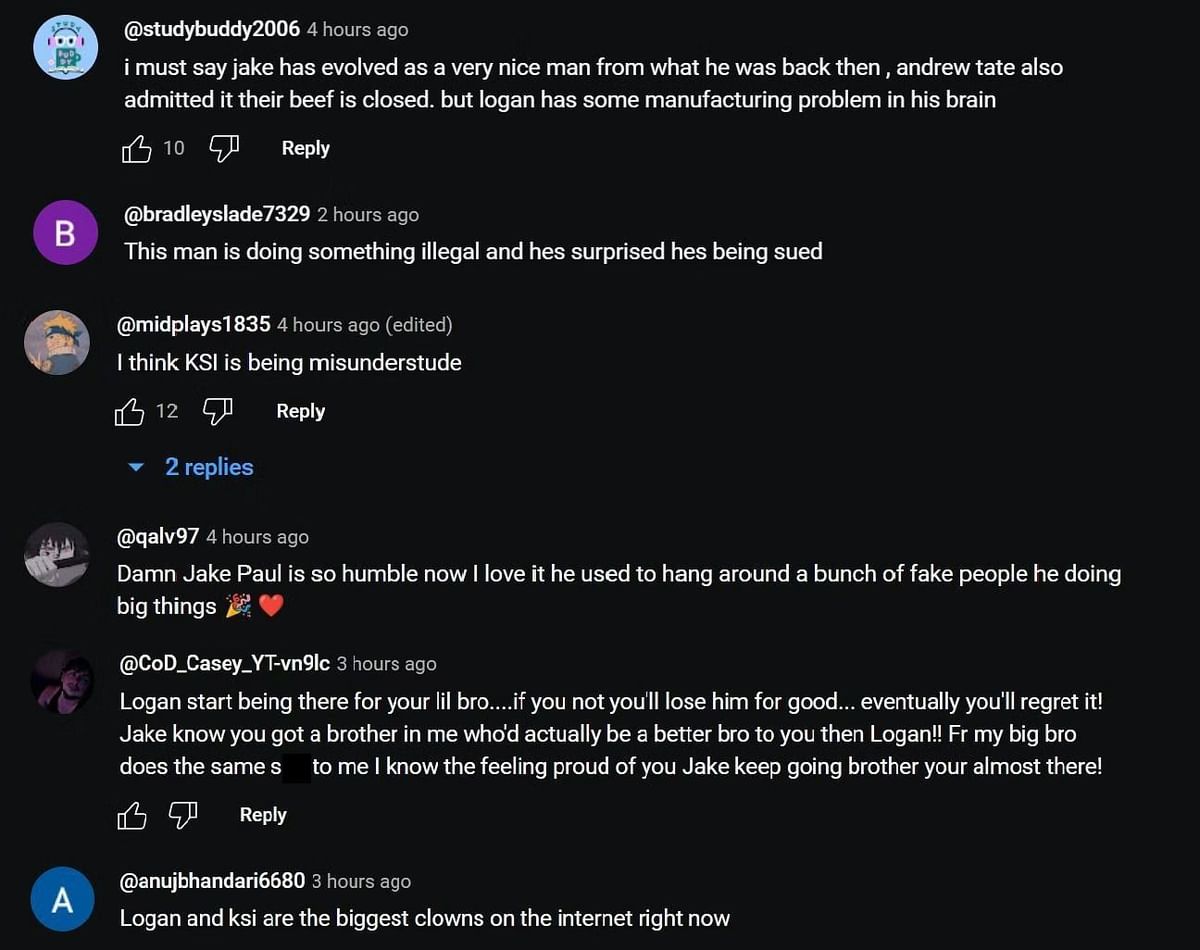Screen dimensions: 1200x950
Task: Like @studybuddy2006's comment
Action: [136, 147]
